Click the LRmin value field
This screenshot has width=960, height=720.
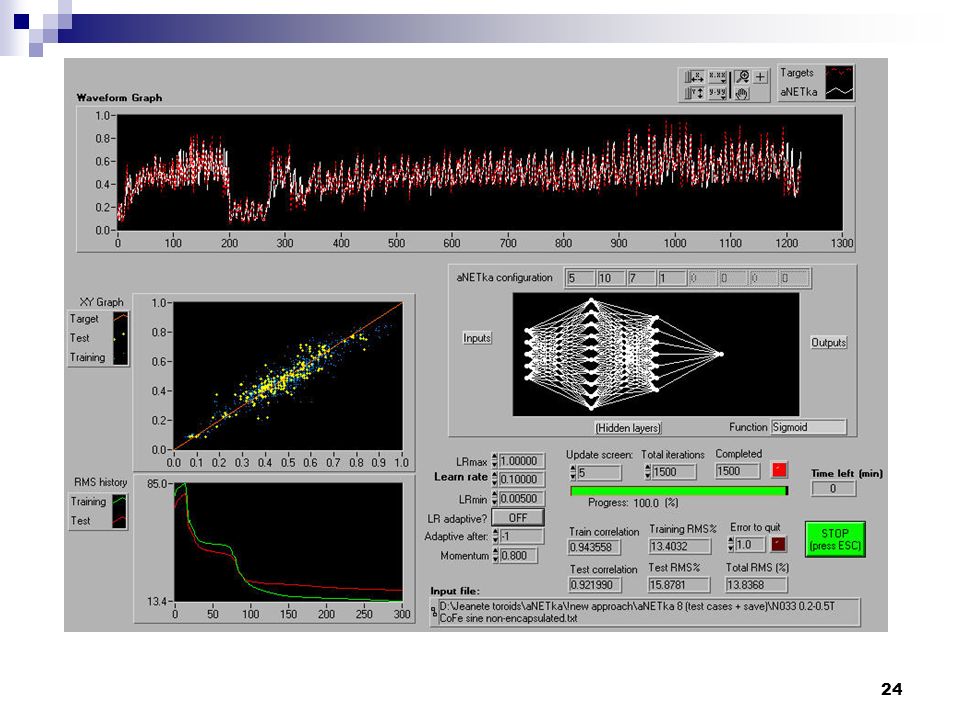[521, 499]
